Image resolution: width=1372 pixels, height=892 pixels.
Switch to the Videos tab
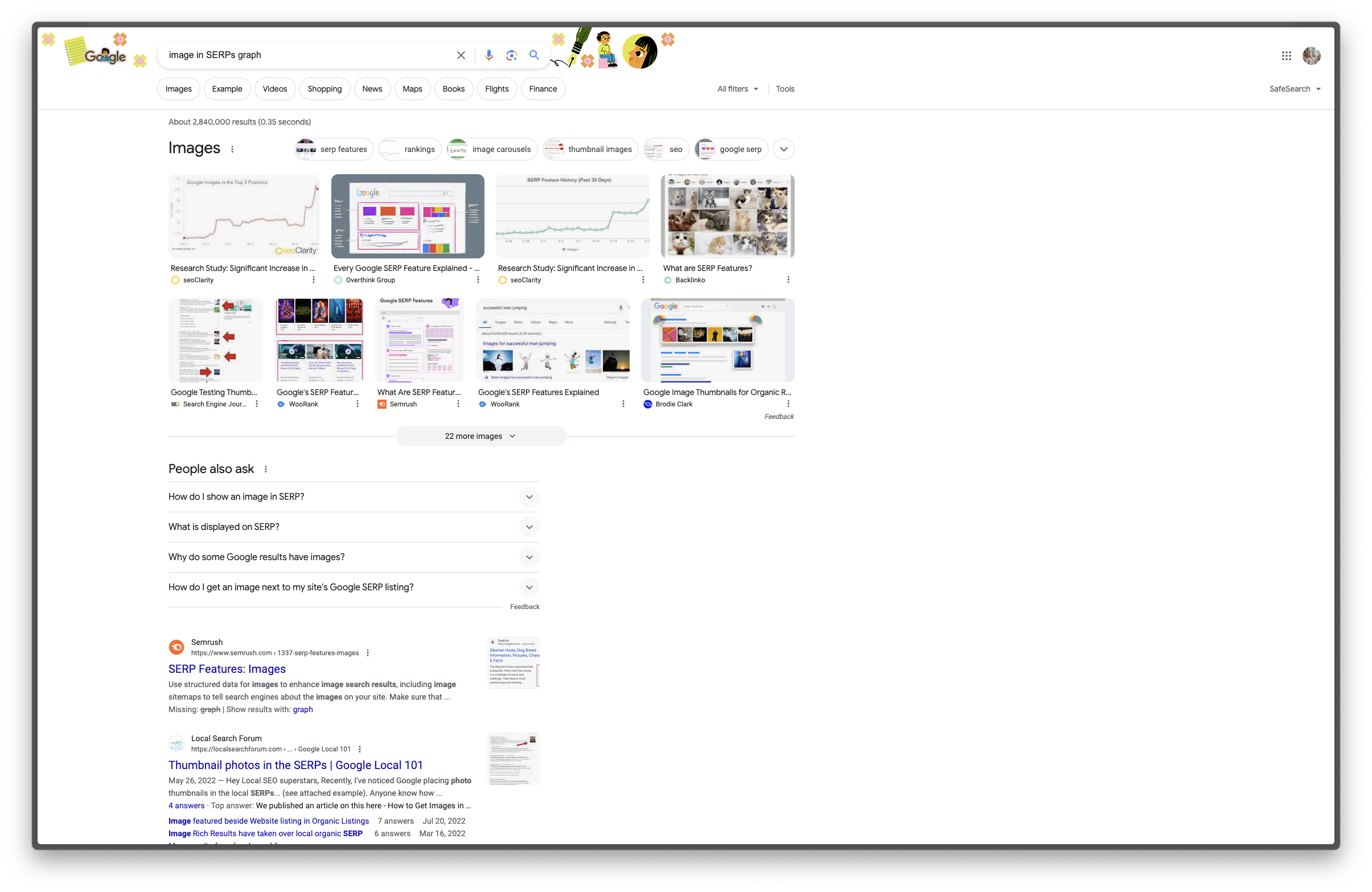(x=275, y=89)
